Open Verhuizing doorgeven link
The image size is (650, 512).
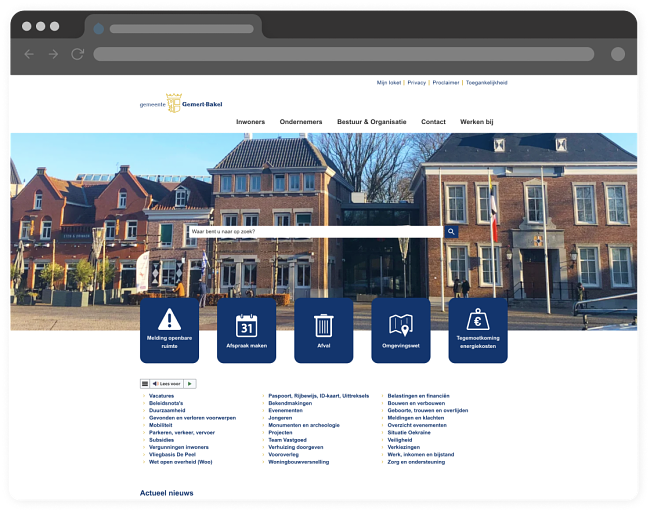[296, 447]
